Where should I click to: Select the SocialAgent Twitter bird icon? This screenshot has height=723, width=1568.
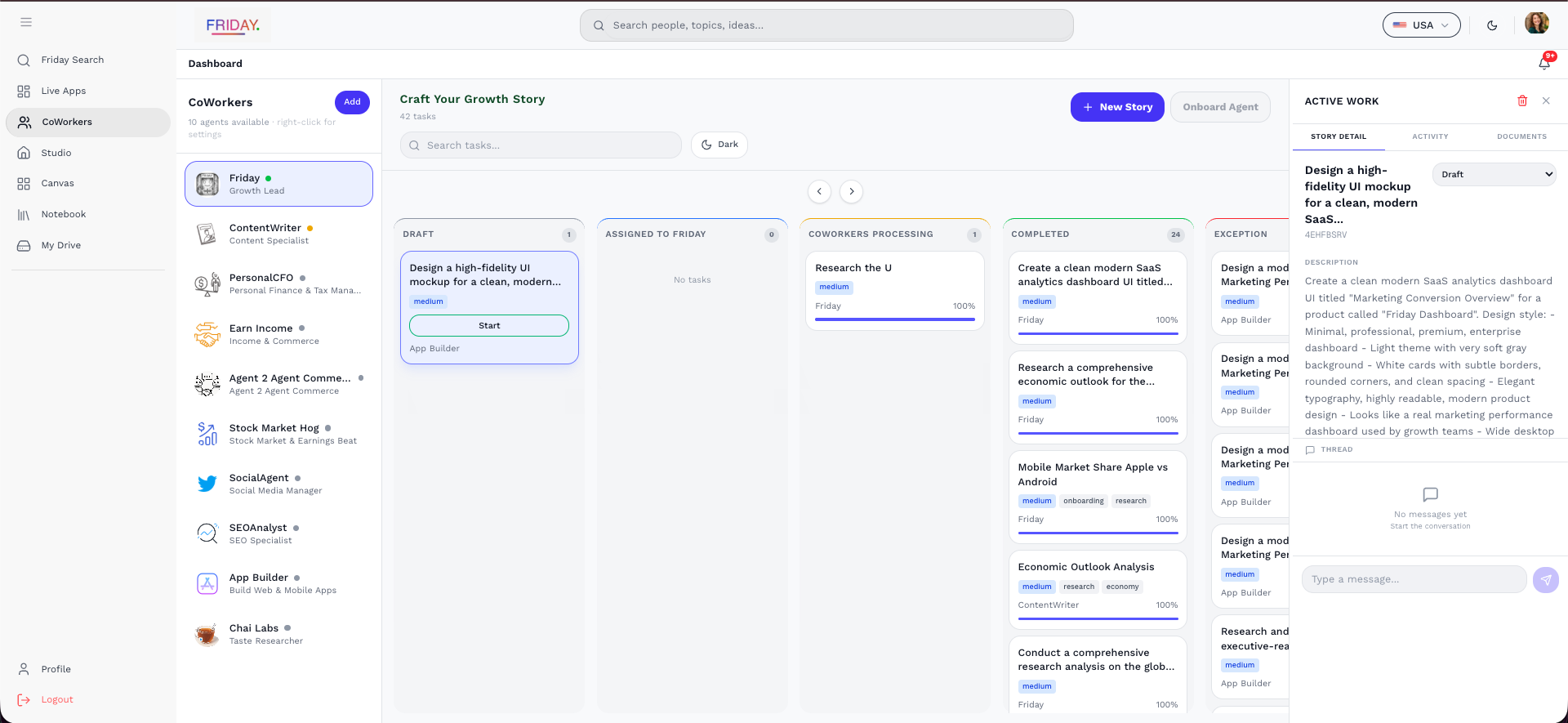[x=207, y=484]
